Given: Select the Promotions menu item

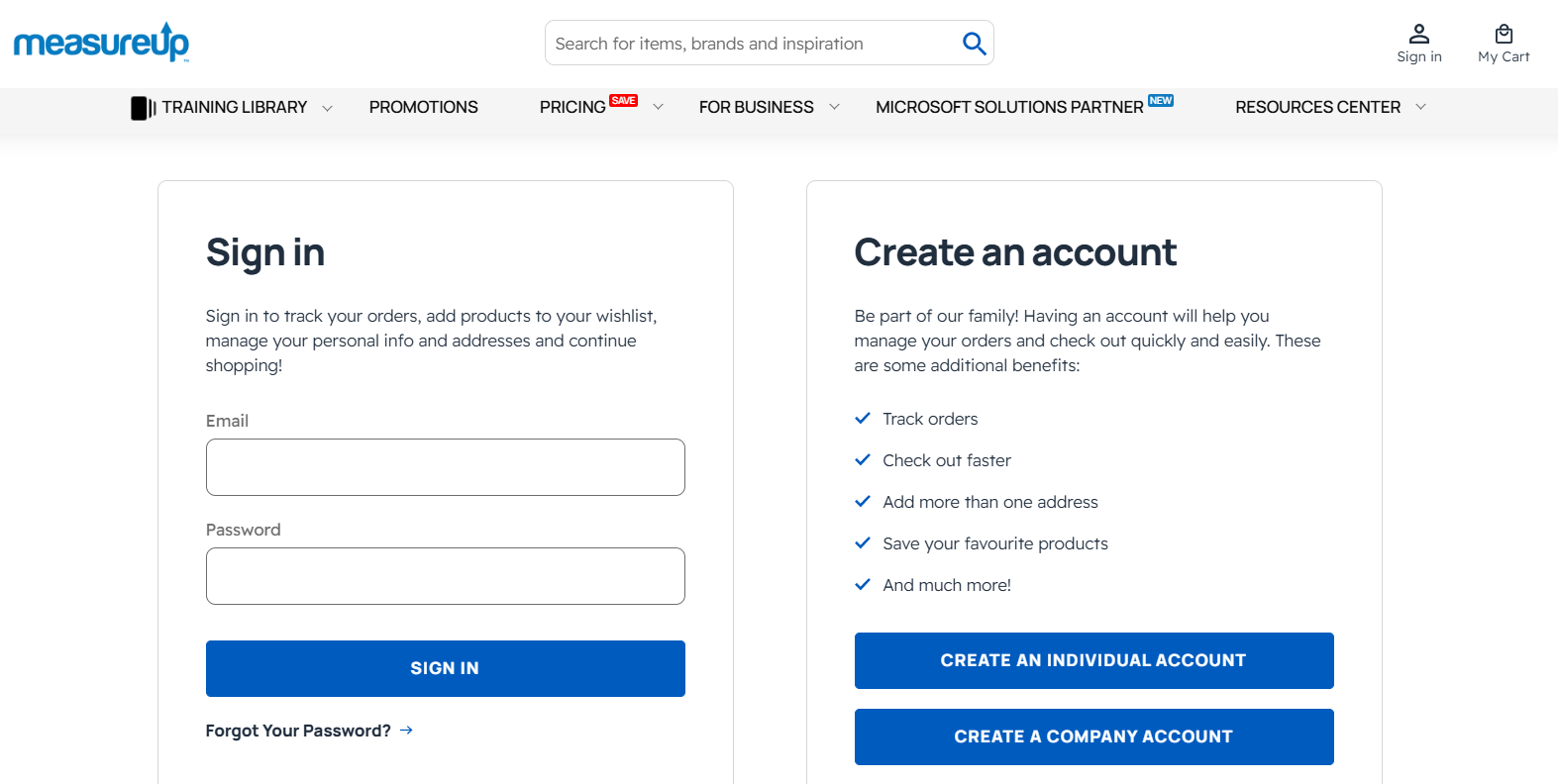Looking at the screenshot, I should pos(423,107).
